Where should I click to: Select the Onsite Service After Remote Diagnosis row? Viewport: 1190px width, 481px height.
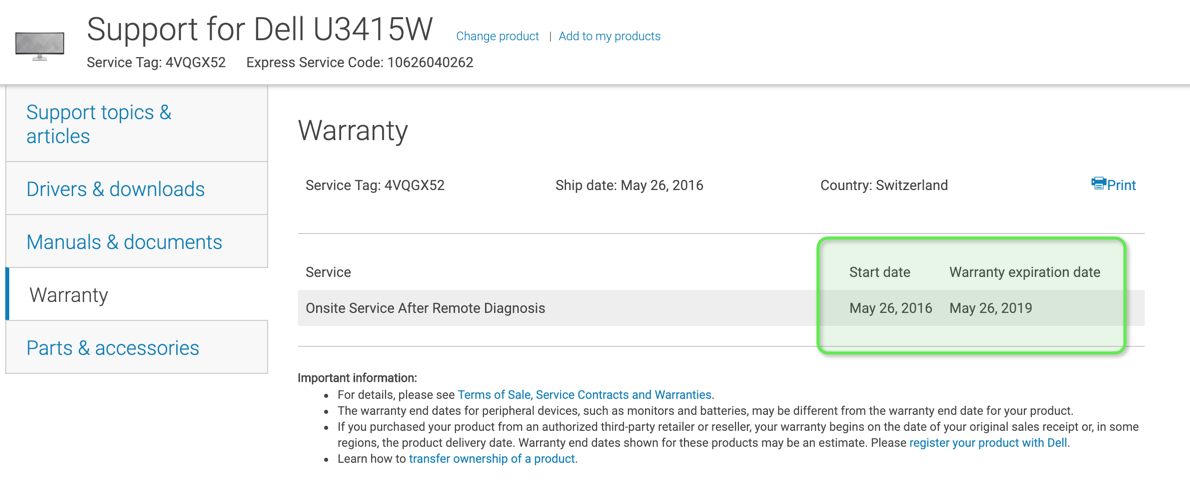click(425, 308)
